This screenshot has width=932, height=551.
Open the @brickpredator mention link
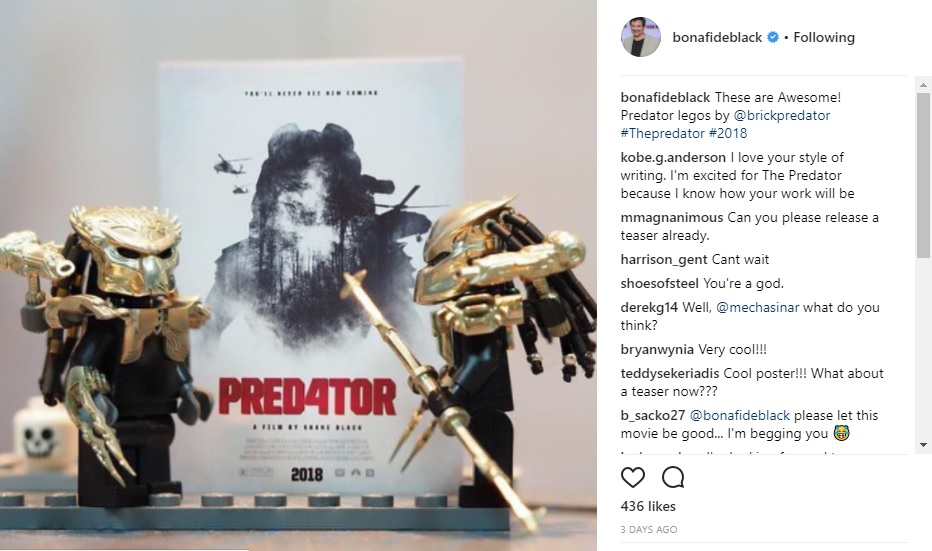[782, 115]
